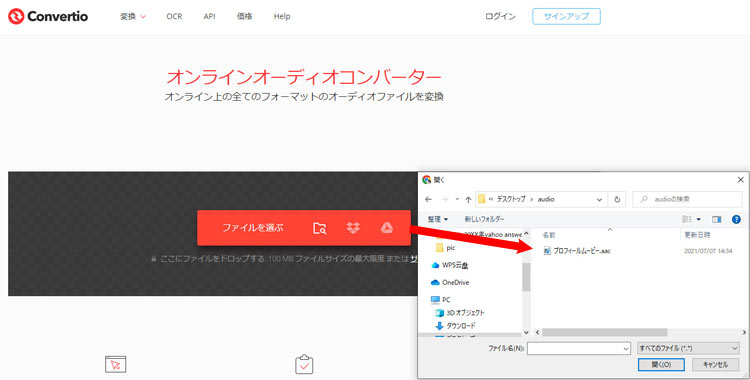The image size is (750, 380).
Task: Select the Google Drive upload icon
Action: coord(386,228)
